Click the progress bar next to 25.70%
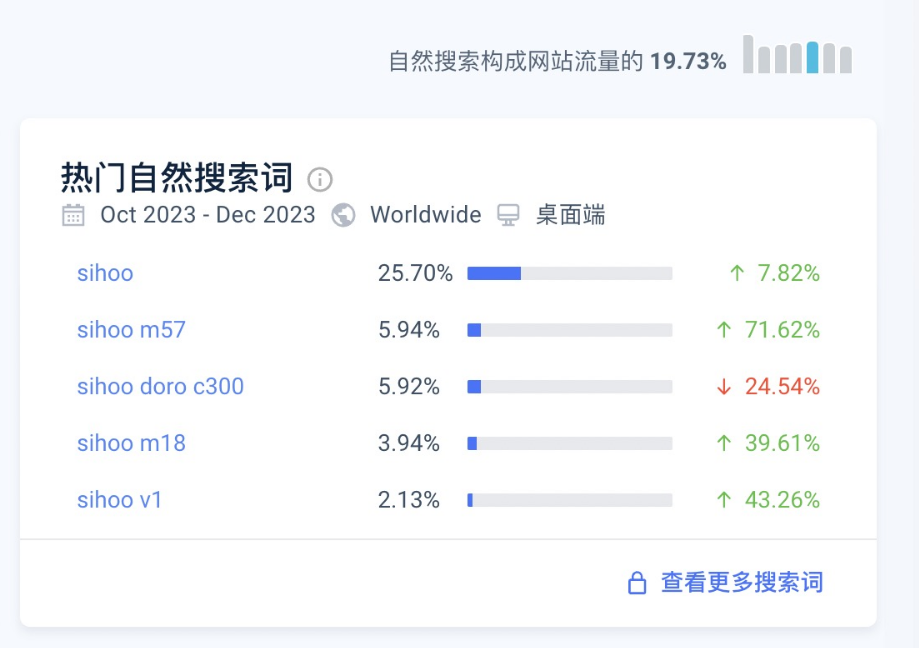 click(572, 273)
